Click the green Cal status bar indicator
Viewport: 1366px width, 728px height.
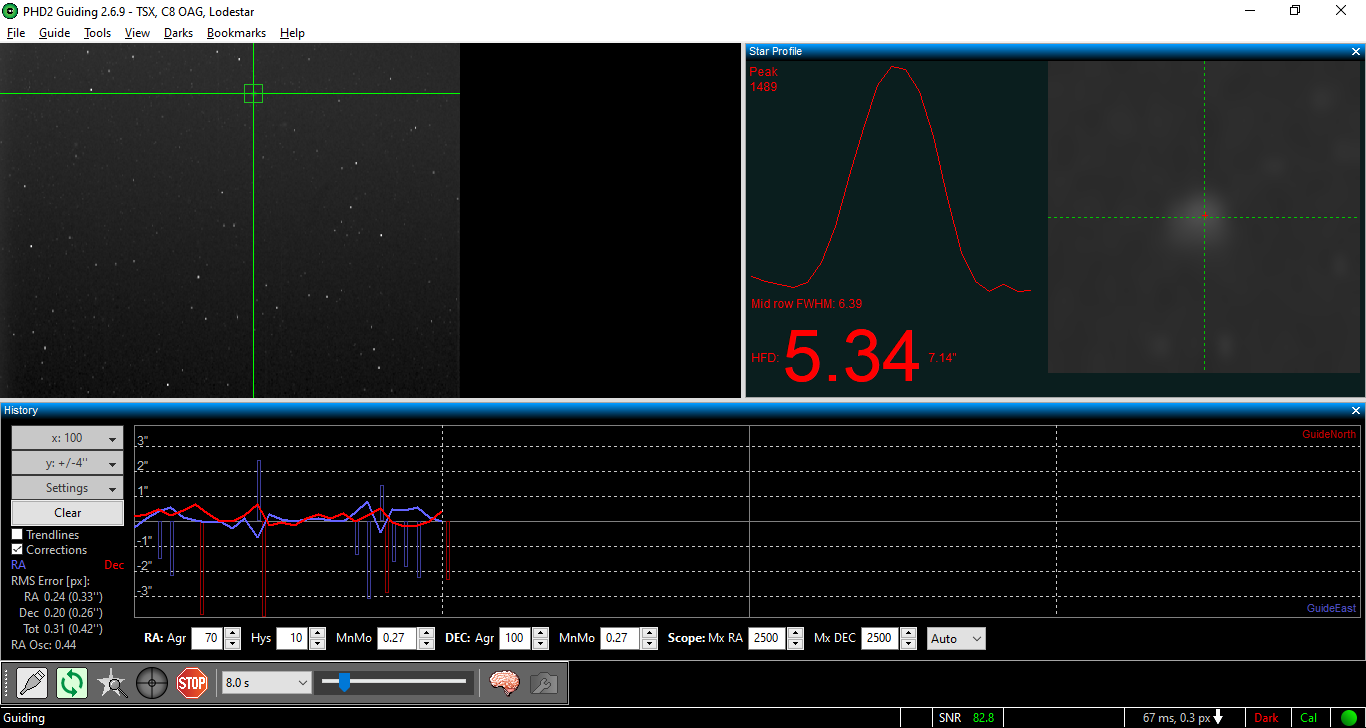tap(1309, 718)
